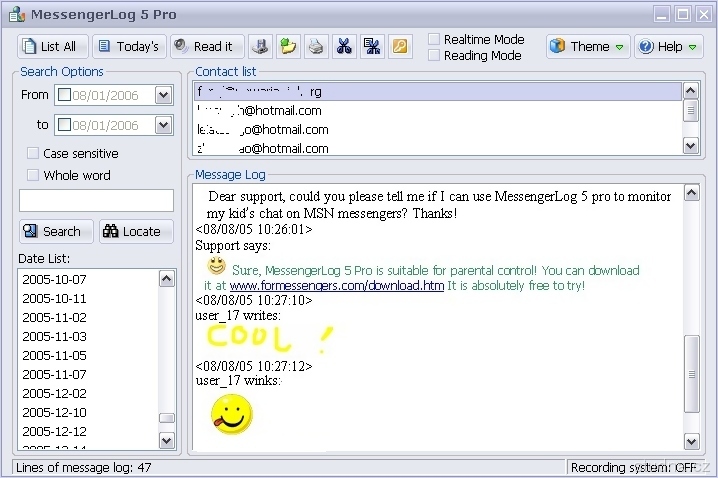Click 'Lines of message log: 47' status text
Screen dimensions: 718x478
(83, 467)
